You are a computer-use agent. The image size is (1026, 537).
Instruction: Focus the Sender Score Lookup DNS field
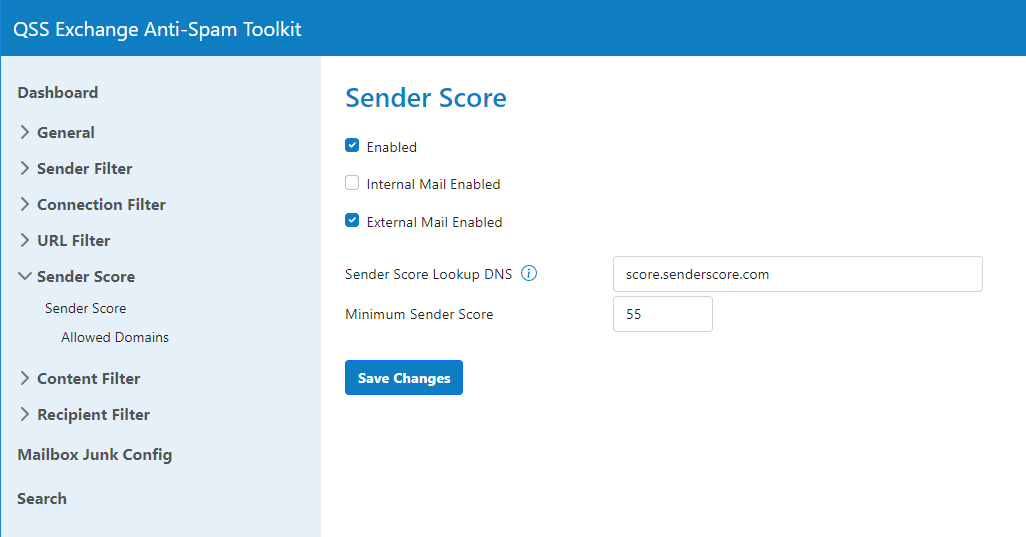[x=798, y=274]
